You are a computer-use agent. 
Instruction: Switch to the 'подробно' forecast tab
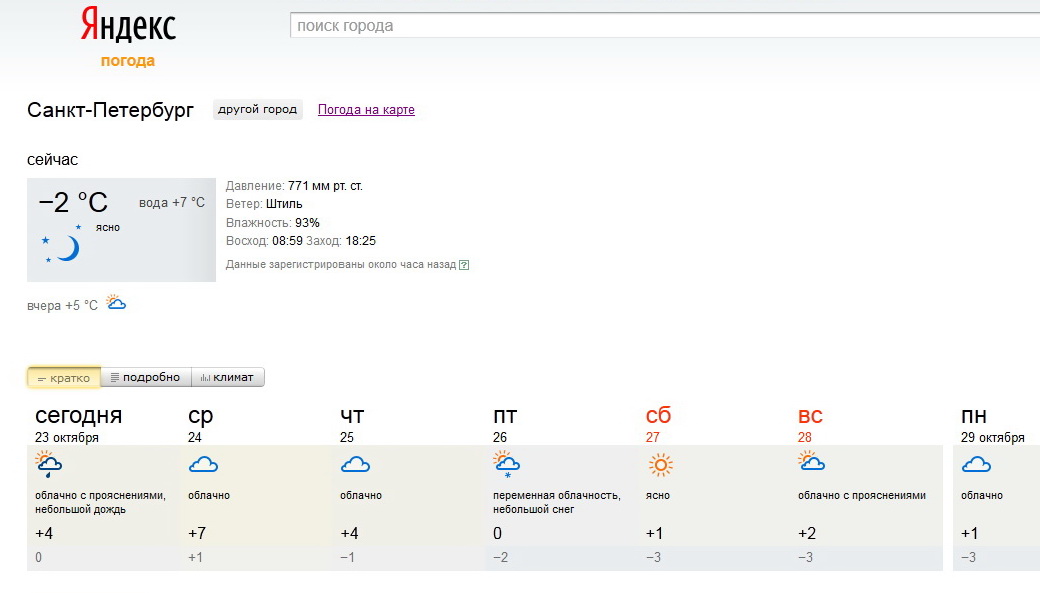[146, 378]
